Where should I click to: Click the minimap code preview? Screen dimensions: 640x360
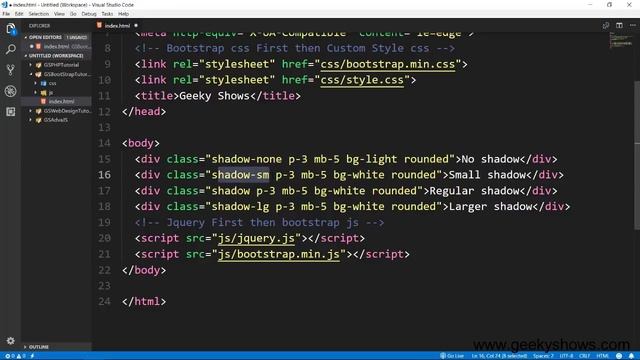[x=621, y=40]
